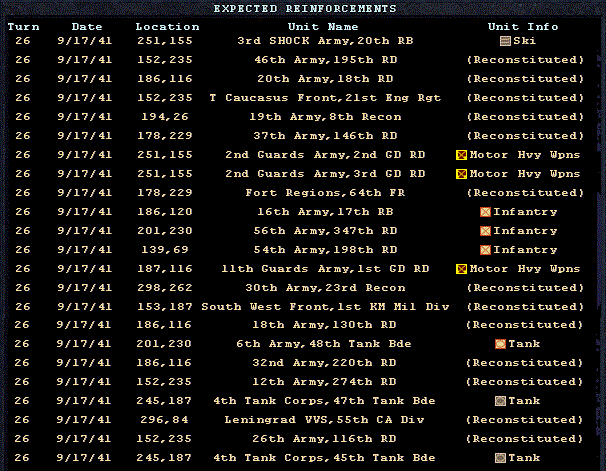The image size is (606, 471).
Task: Select unit 16th Army, 17th RB
Action: pos(325,212)
